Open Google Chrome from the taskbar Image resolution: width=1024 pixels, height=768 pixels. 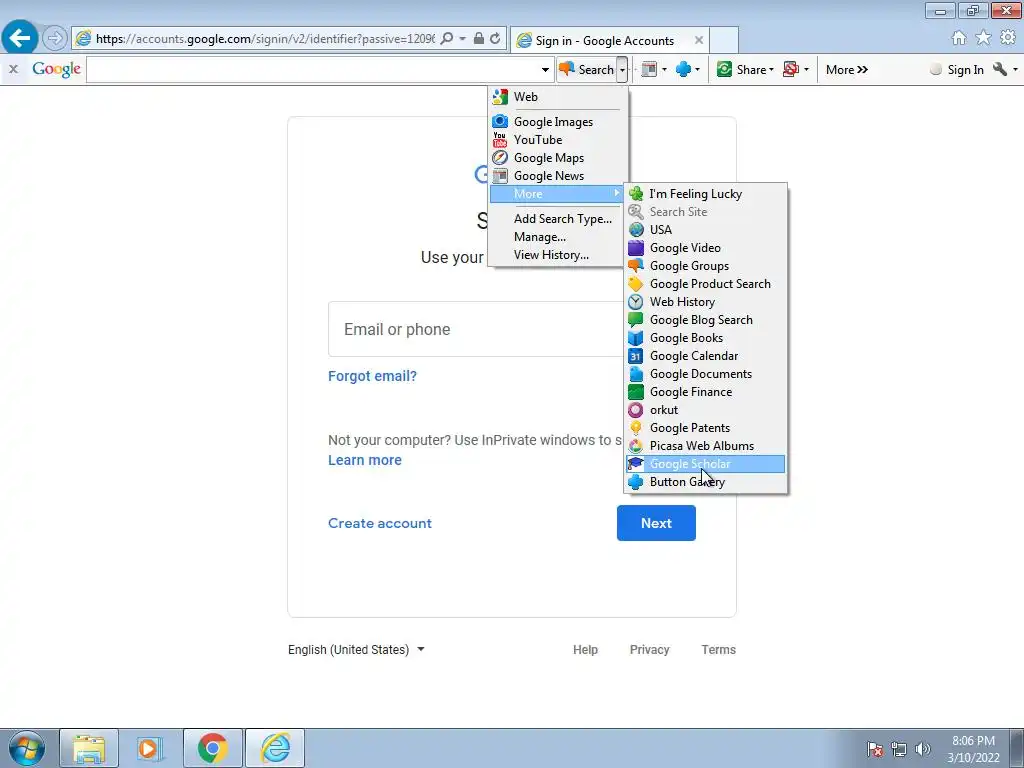pyautogui.click(x=213, y=748)
